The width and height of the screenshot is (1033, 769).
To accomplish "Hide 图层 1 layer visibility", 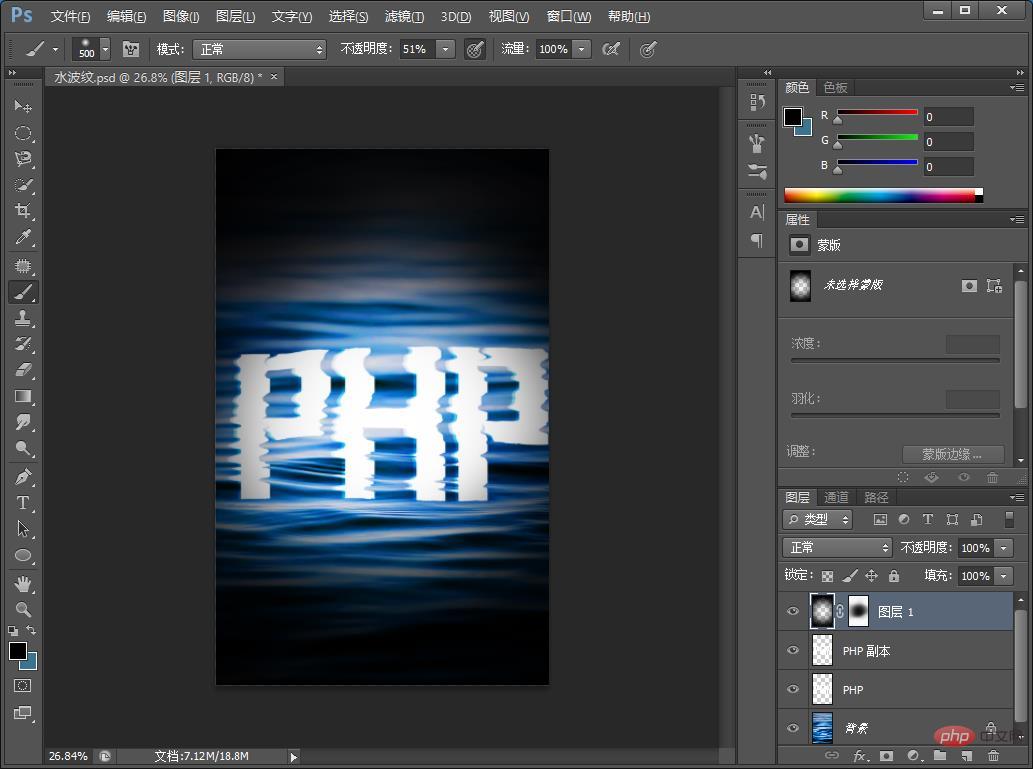I will (793, 611).
